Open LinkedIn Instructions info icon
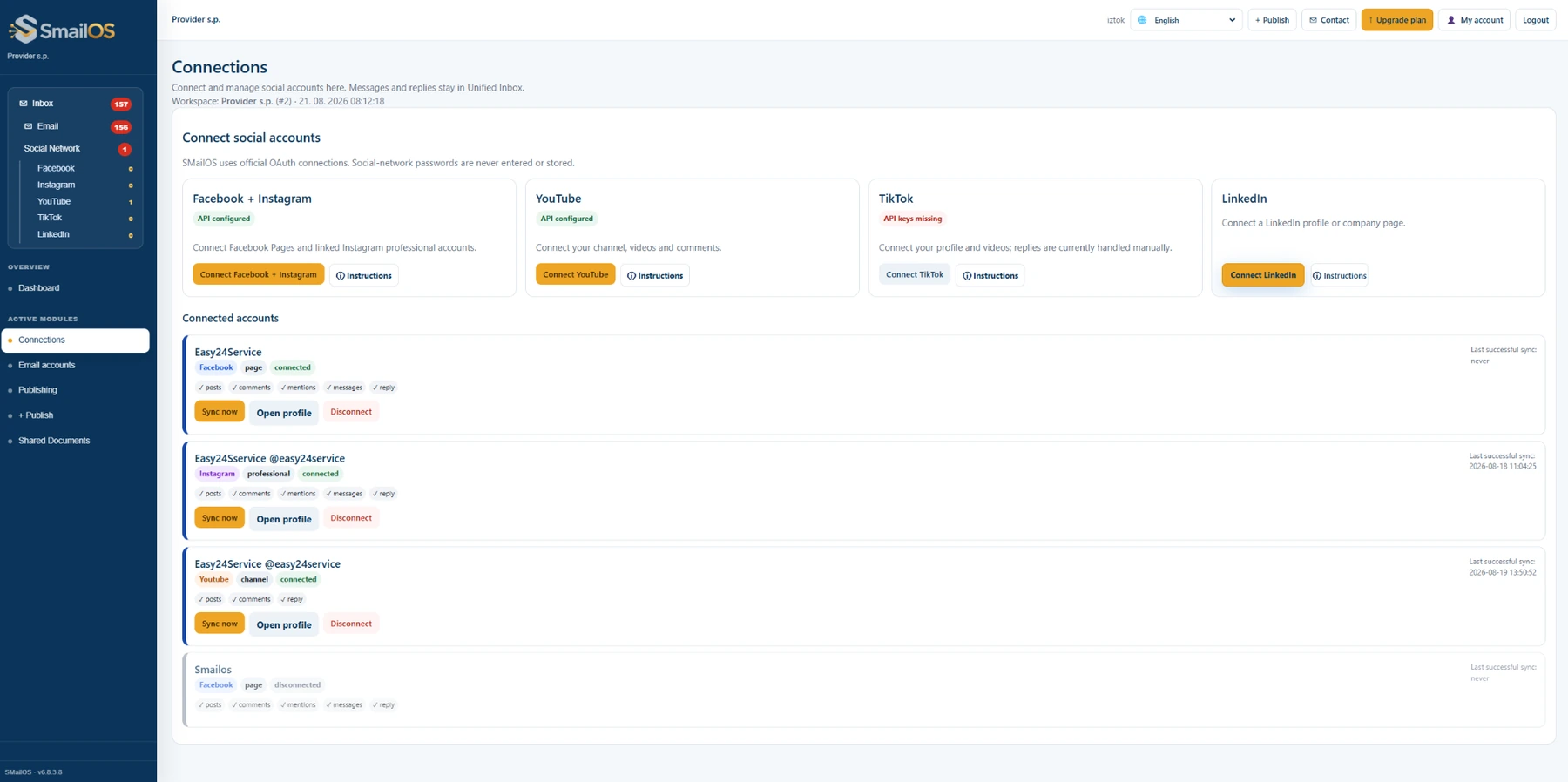The width and height of the screenshot is (1568, 782). [x=1317, y=276]
